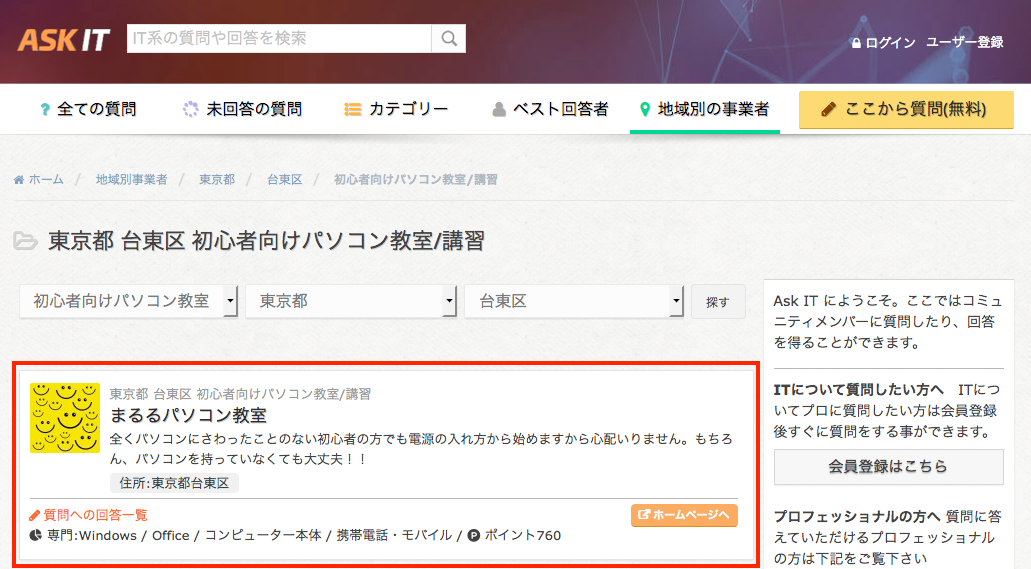This screenshot has width=1031, height=569.
Task: Click the listing caption 東京都 台東区 初心者向けパソコン教室/講習
Action: click(240, 394)
